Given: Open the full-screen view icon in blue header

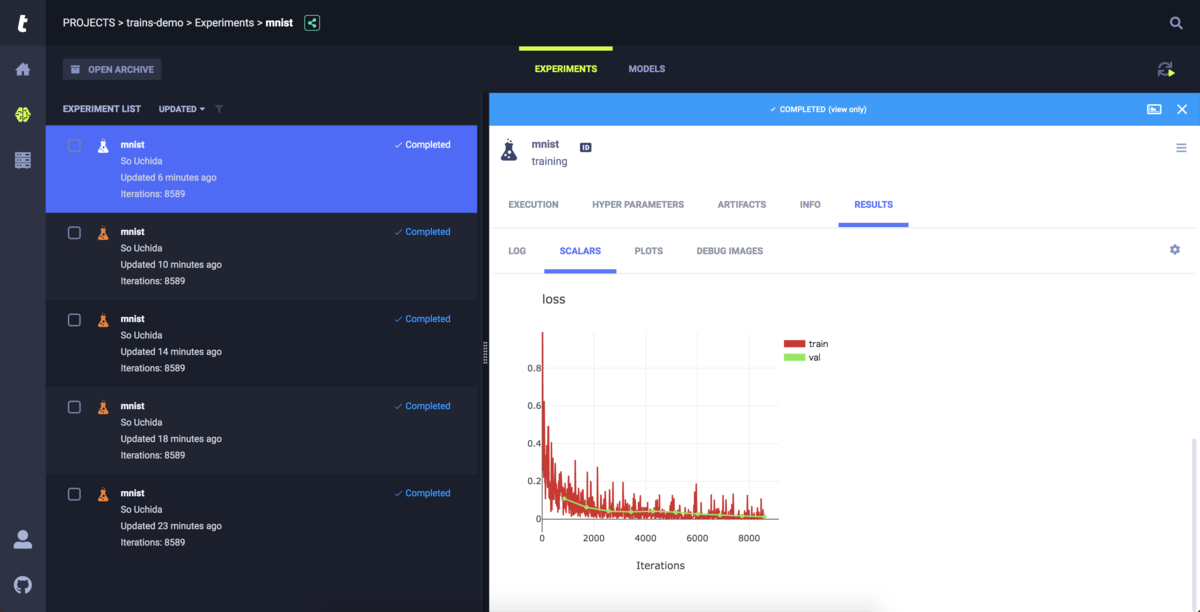Looking at the screenshot, I should 1154,109.
